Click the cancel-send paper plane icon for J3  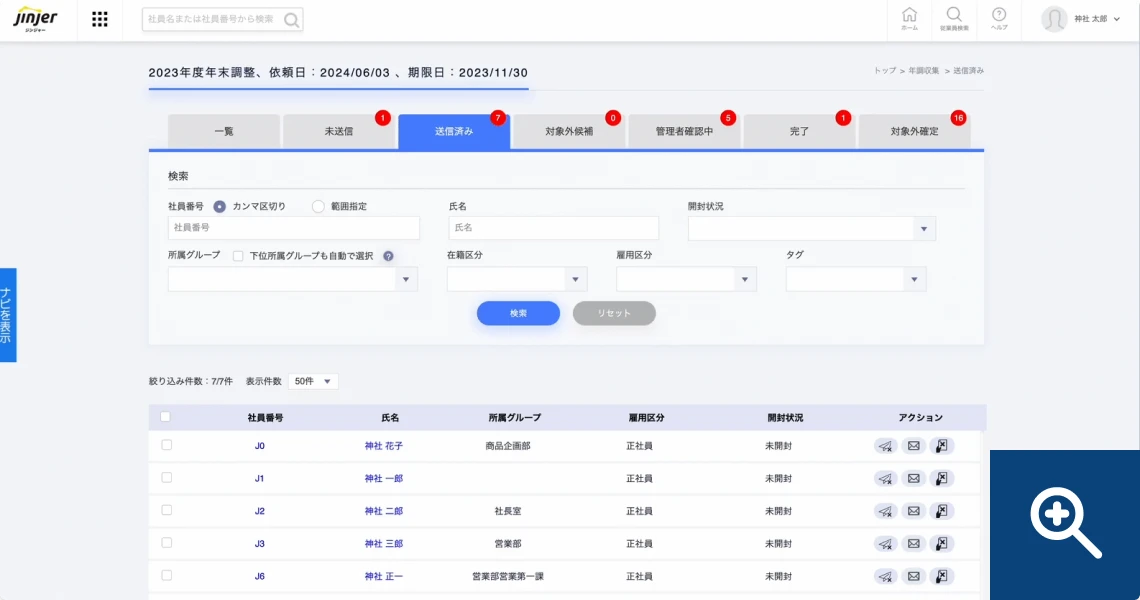[886, 544]
